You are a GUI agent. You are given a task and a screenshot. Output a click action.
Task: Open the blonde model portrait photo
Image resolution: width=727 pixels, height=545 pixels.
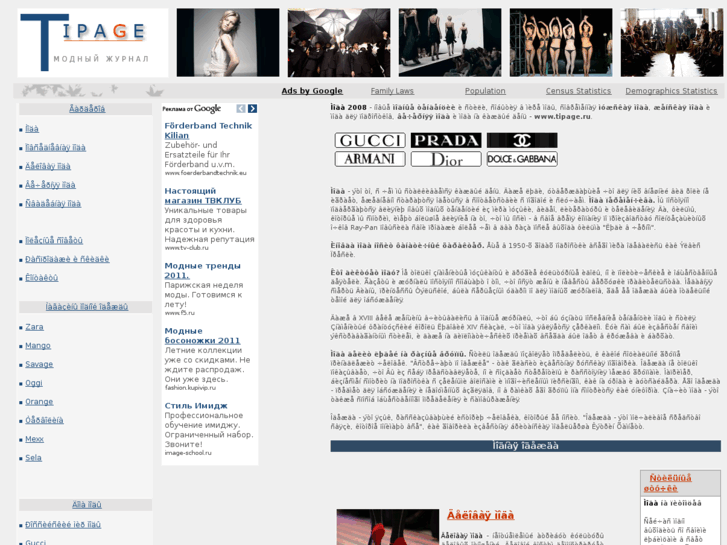coord(228,42)
